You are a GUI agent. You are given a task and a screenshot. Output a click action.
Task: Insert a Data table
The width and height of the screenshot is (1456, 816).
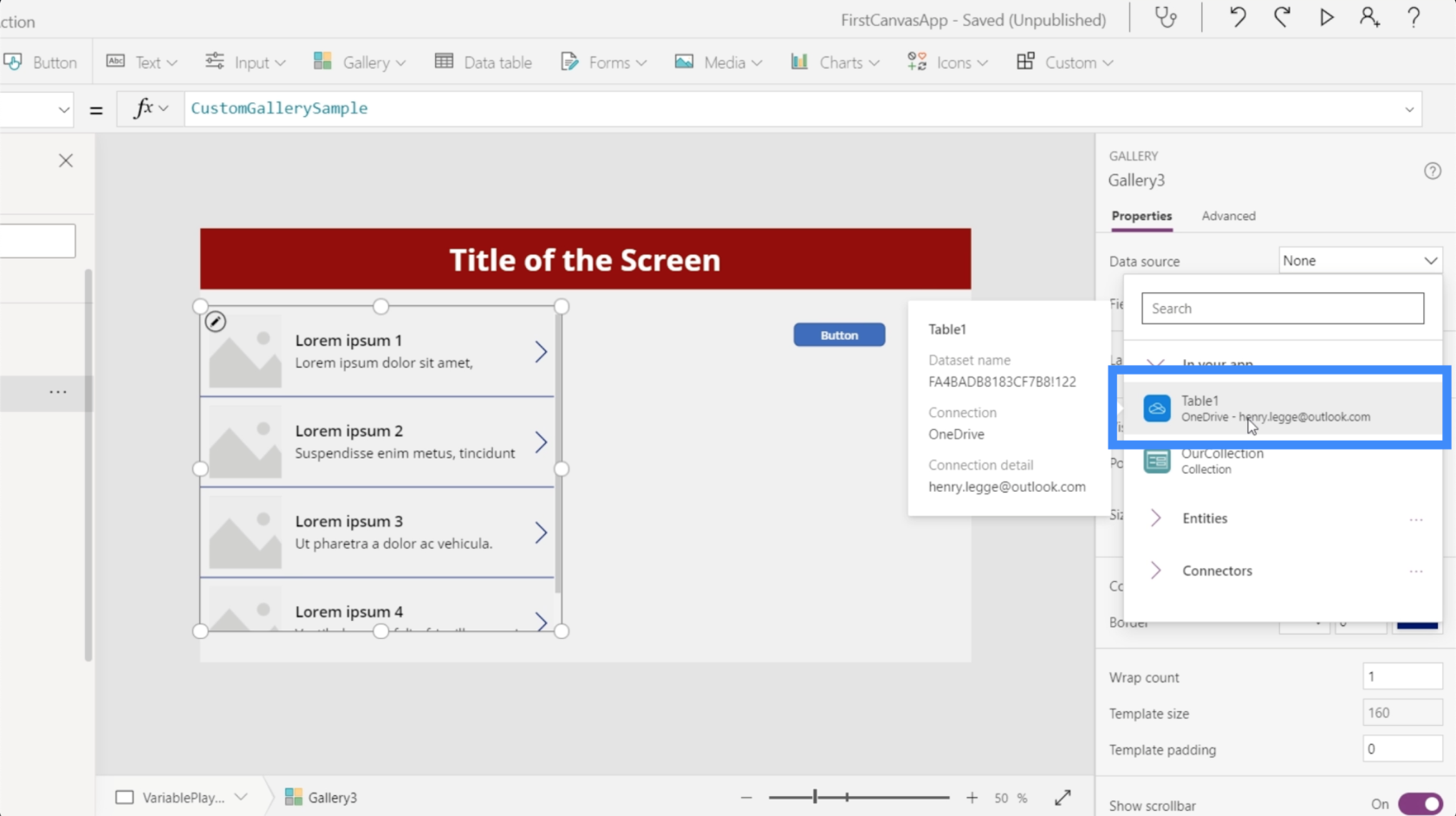click(x=484, y=62)
